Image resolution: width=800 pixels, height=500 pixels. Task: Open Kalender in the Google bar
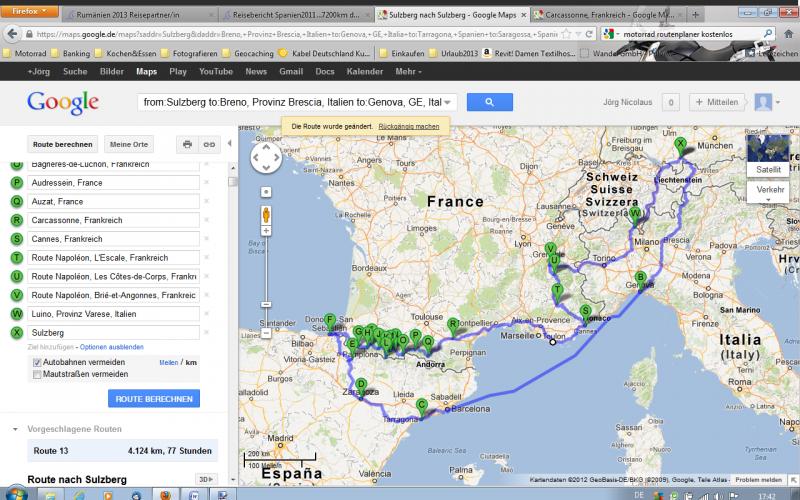click(364, 71)
